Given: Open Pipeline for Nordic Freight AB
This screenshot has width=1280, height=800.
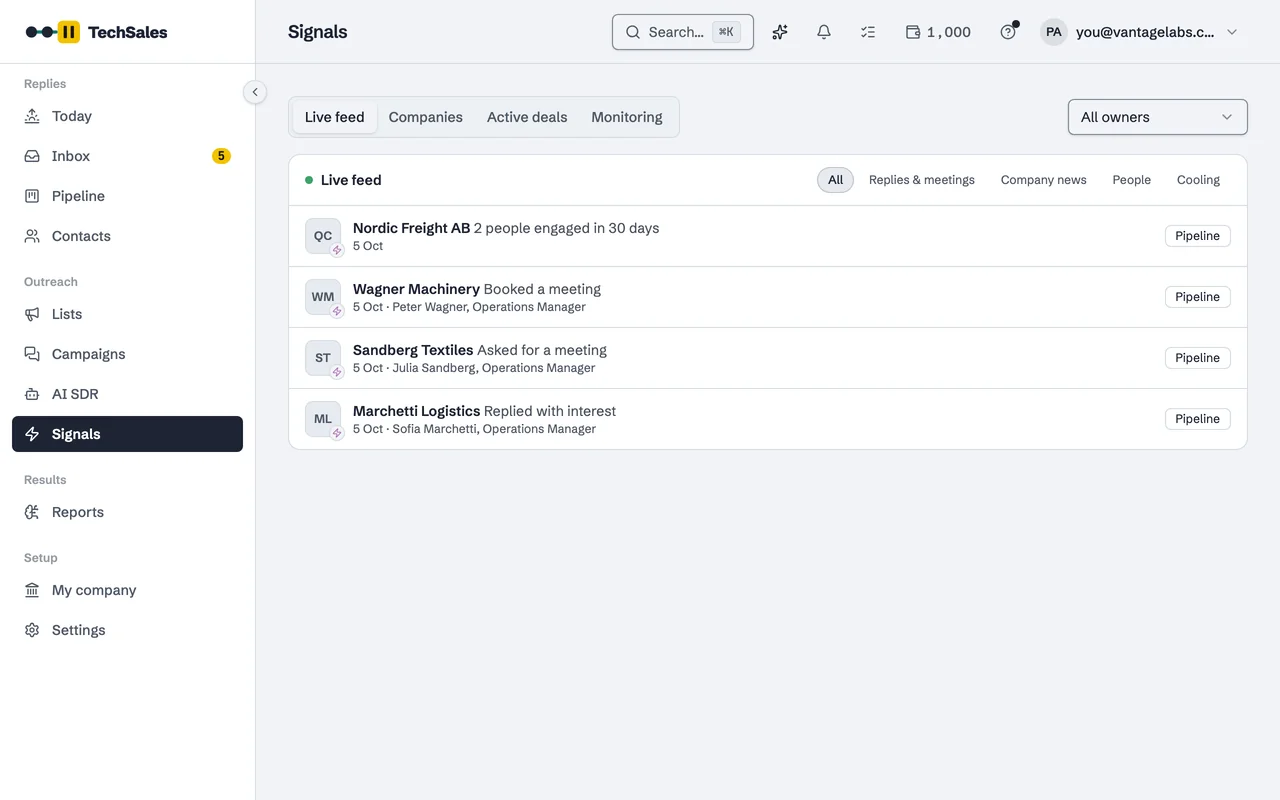Looking at the screenshot, I should 1198,236.
